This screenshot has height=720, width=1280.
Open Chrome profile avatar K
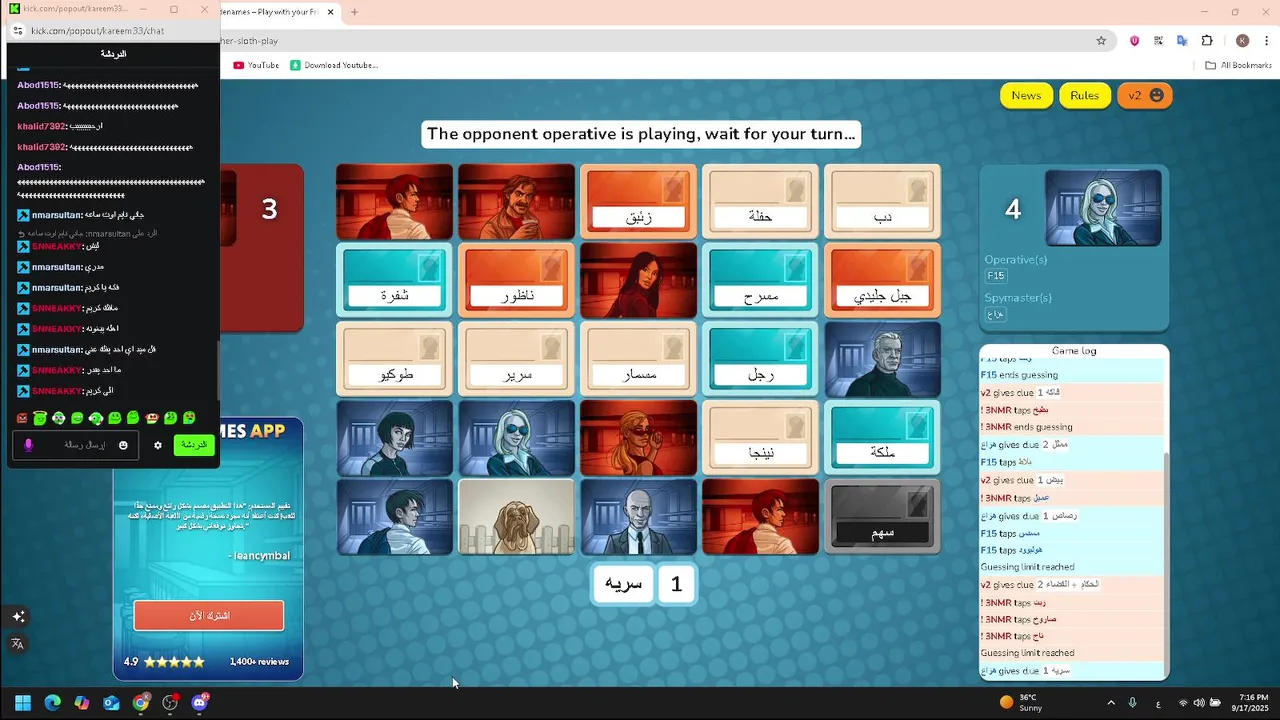1242,41
